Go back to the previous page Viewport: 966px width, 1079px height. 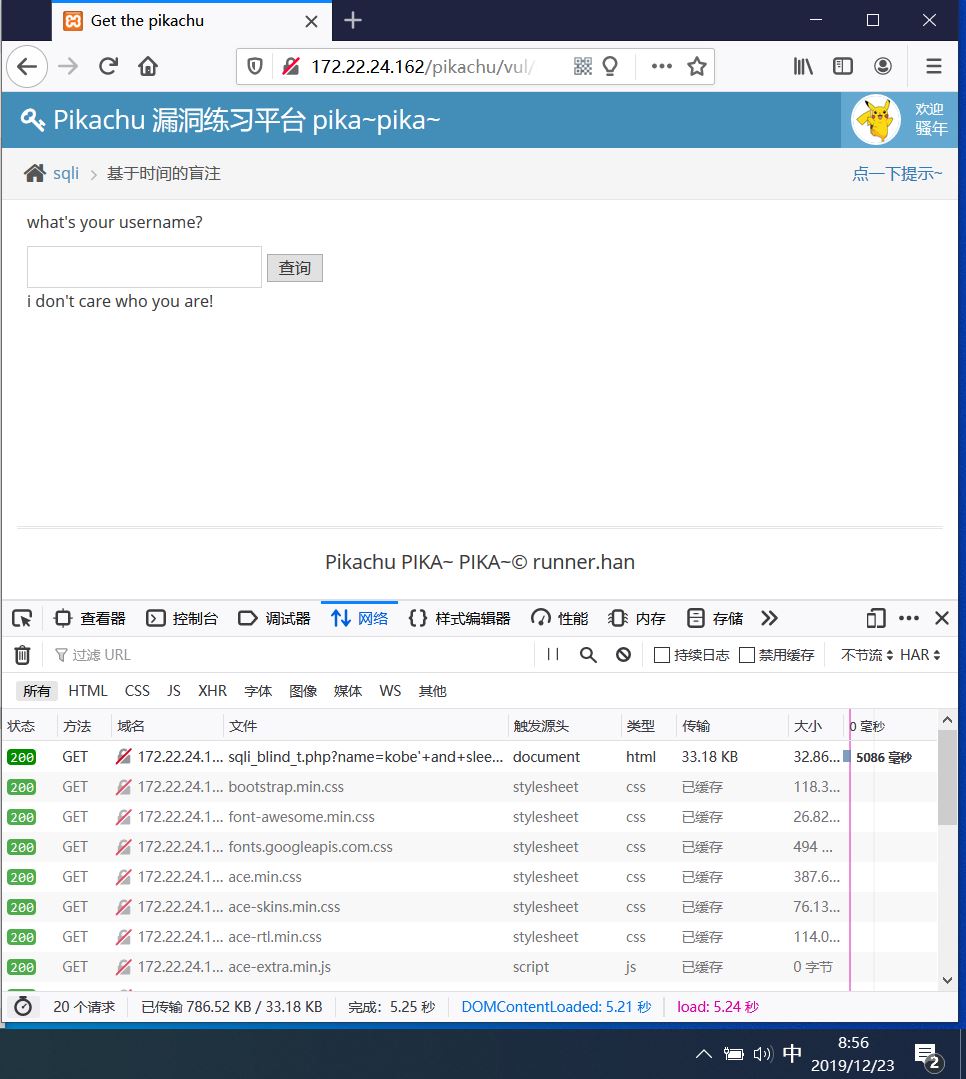click(x=27, y=67)
